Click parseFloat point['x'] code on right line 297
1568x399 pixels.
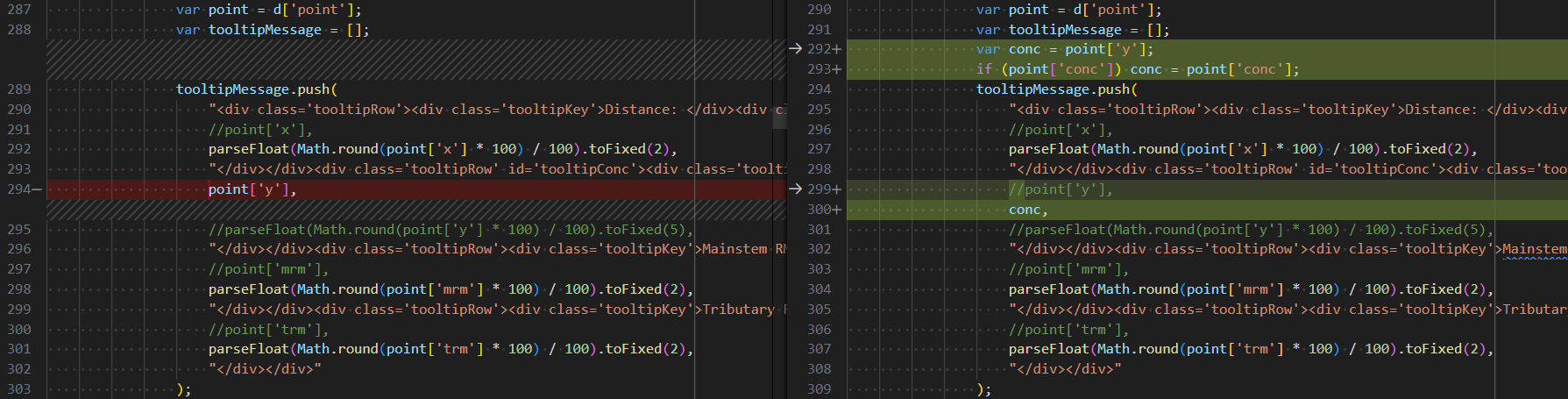[x=1243, y=149]
